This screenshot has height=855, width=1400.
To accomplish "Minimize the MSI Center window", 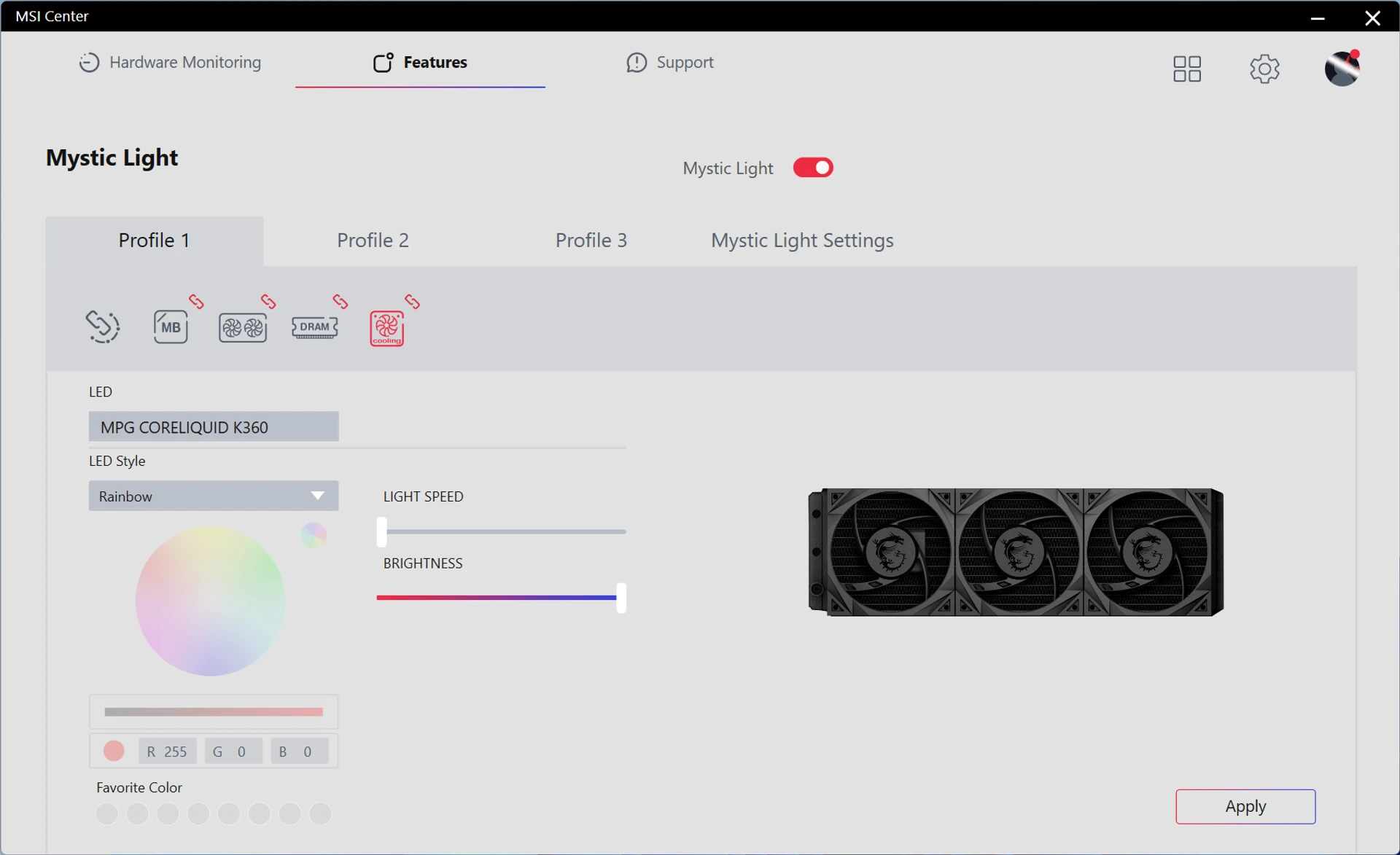I will point(1317,17).
